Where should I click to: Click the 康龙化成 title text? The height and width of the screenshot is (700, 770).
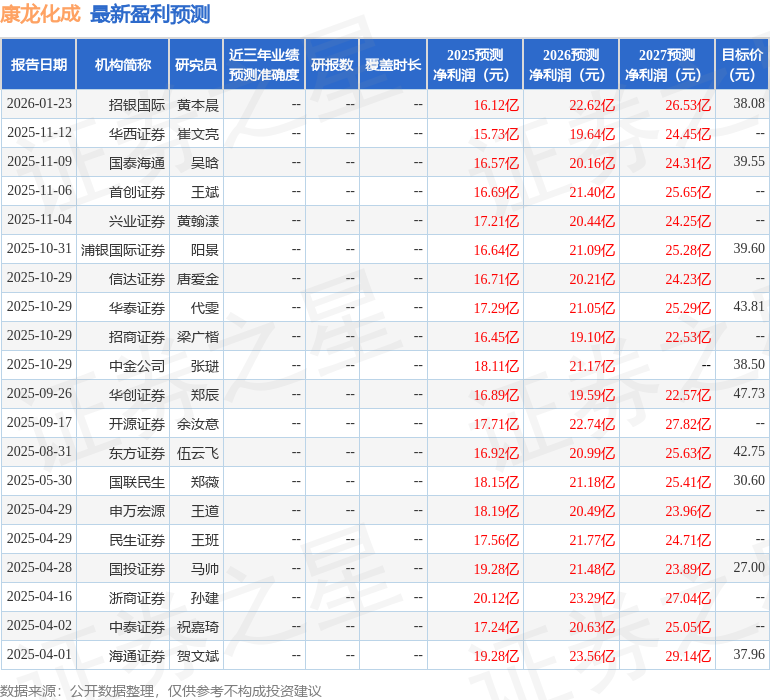pyautogui.click(x=40, y=14)
